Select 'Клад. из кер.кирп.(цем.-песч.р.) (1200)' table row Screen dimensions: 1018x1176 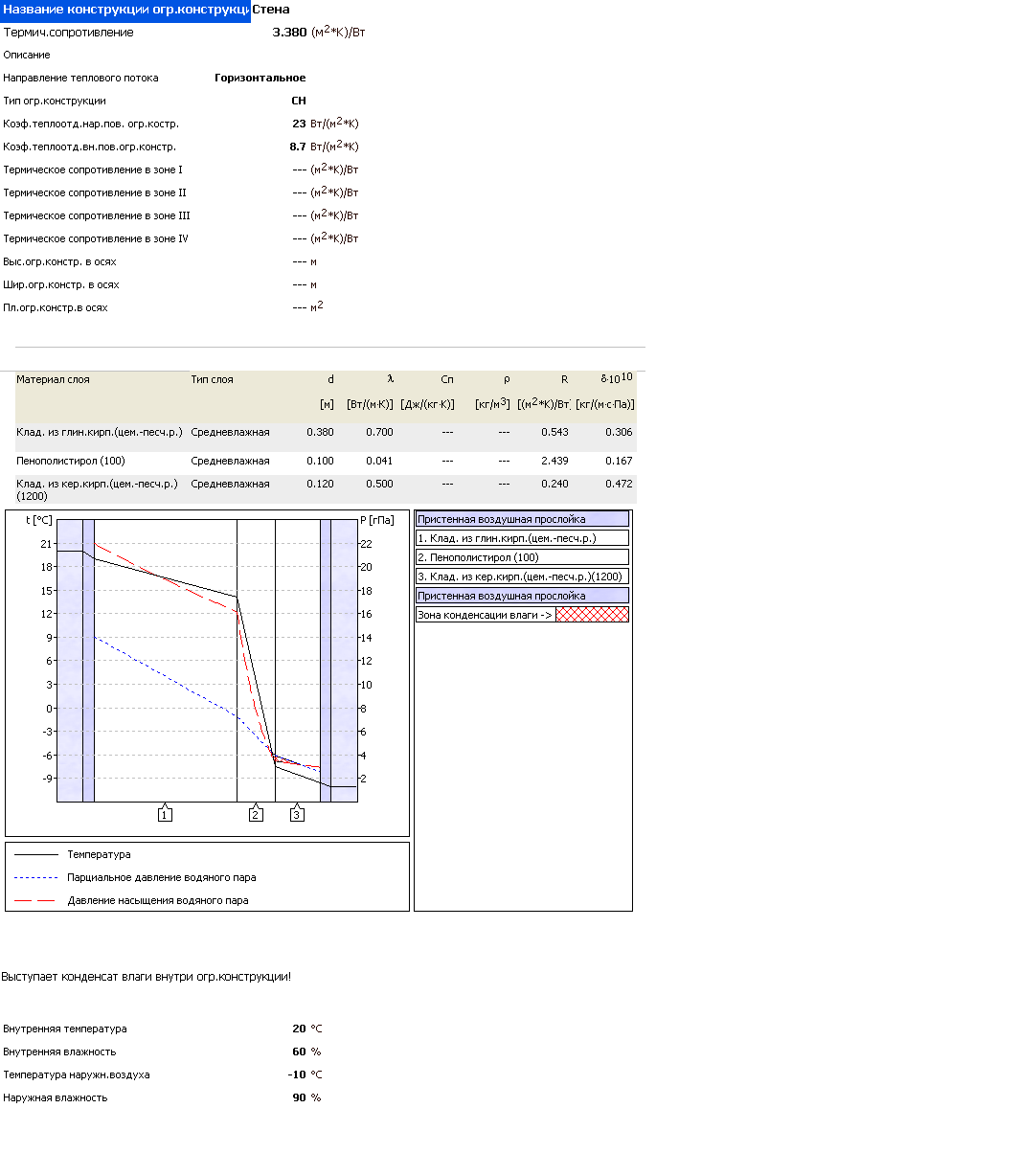(x=326, y=489)
